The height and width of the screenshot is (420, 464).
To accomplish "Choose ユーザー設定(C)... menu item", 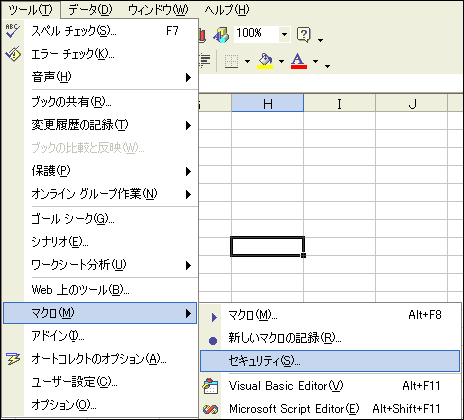I will point(100,382).
